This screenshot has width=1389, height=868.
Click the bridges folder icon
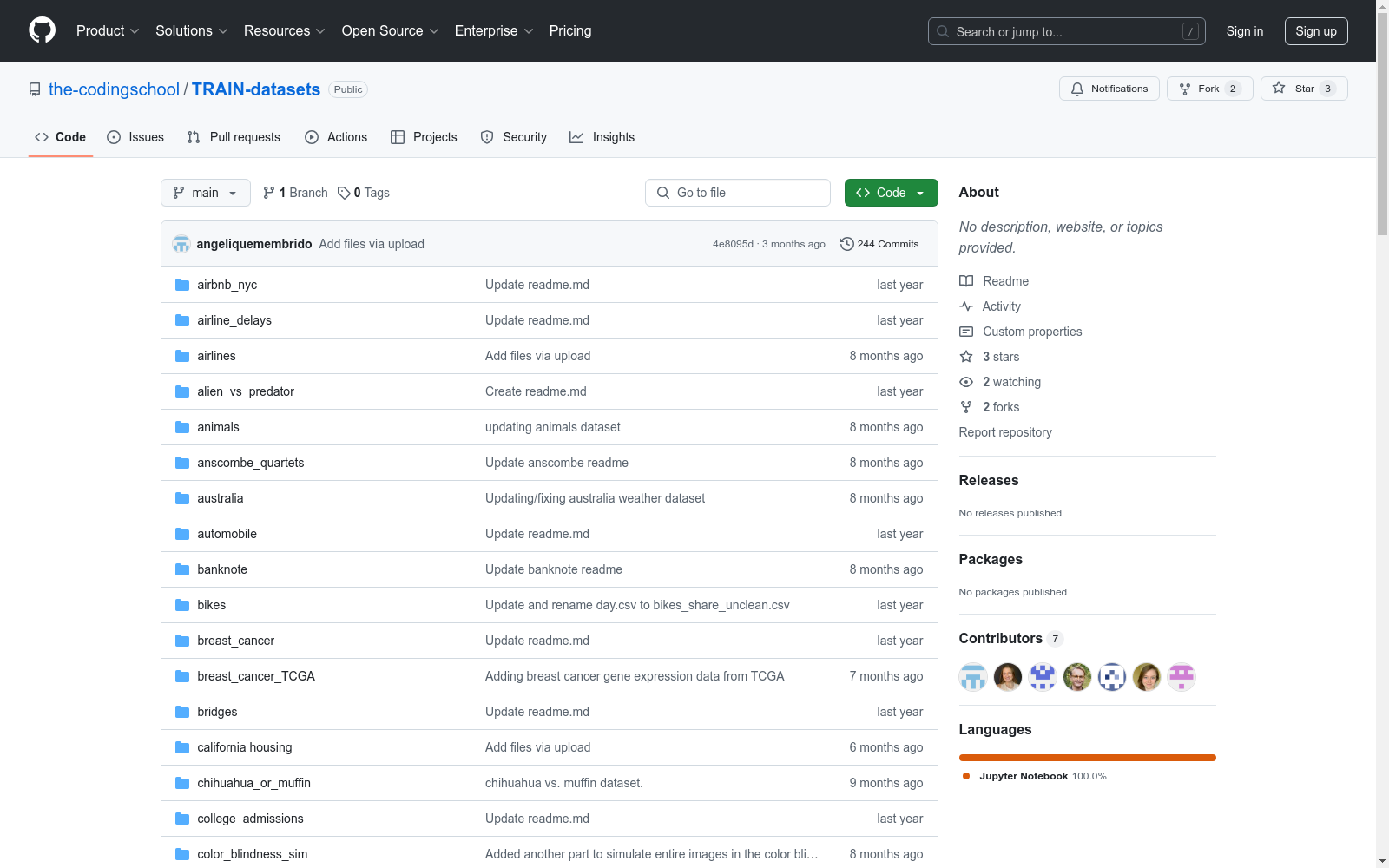point(182,712)
